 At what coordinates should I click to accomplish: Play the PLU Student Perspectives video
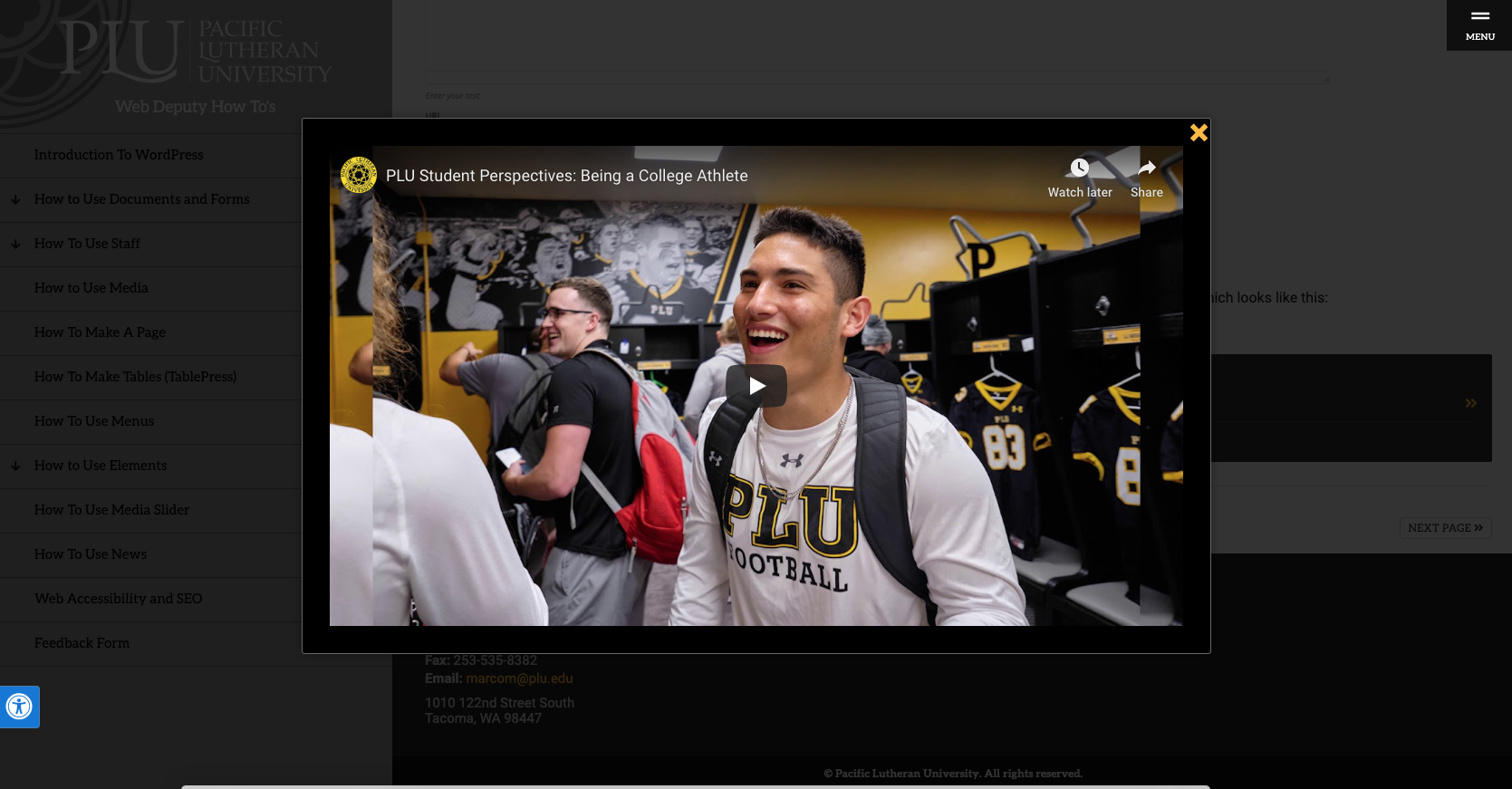[756, 386]
